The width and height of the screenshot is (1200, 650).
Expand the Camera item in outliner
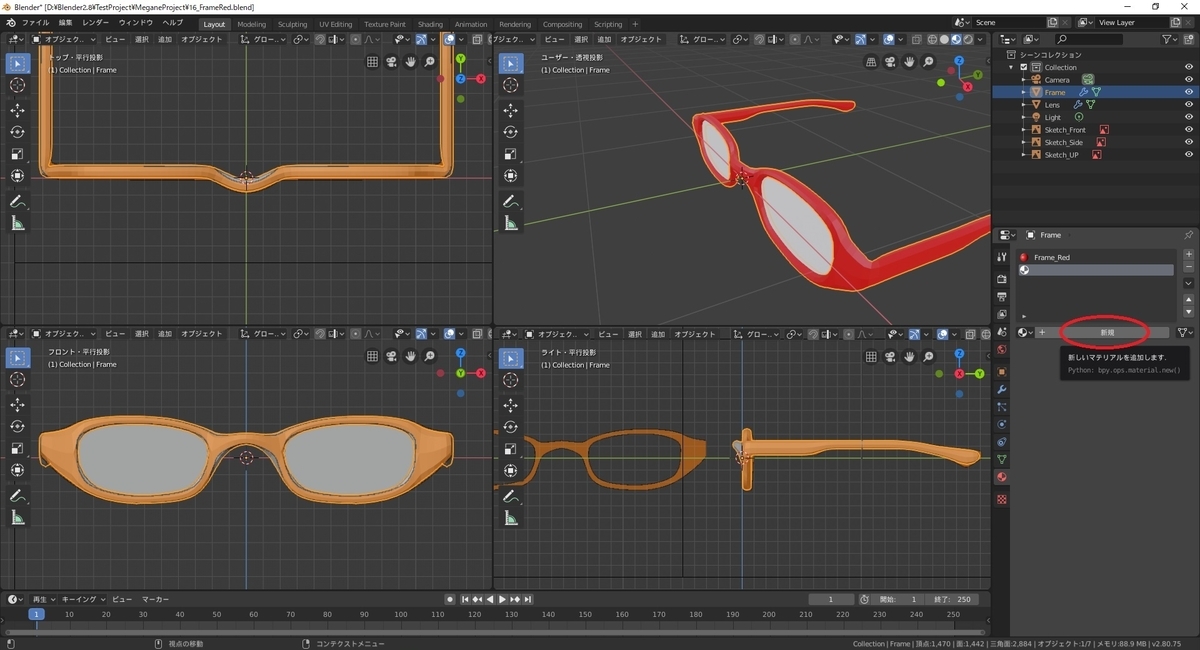(x=1024, y=80)
